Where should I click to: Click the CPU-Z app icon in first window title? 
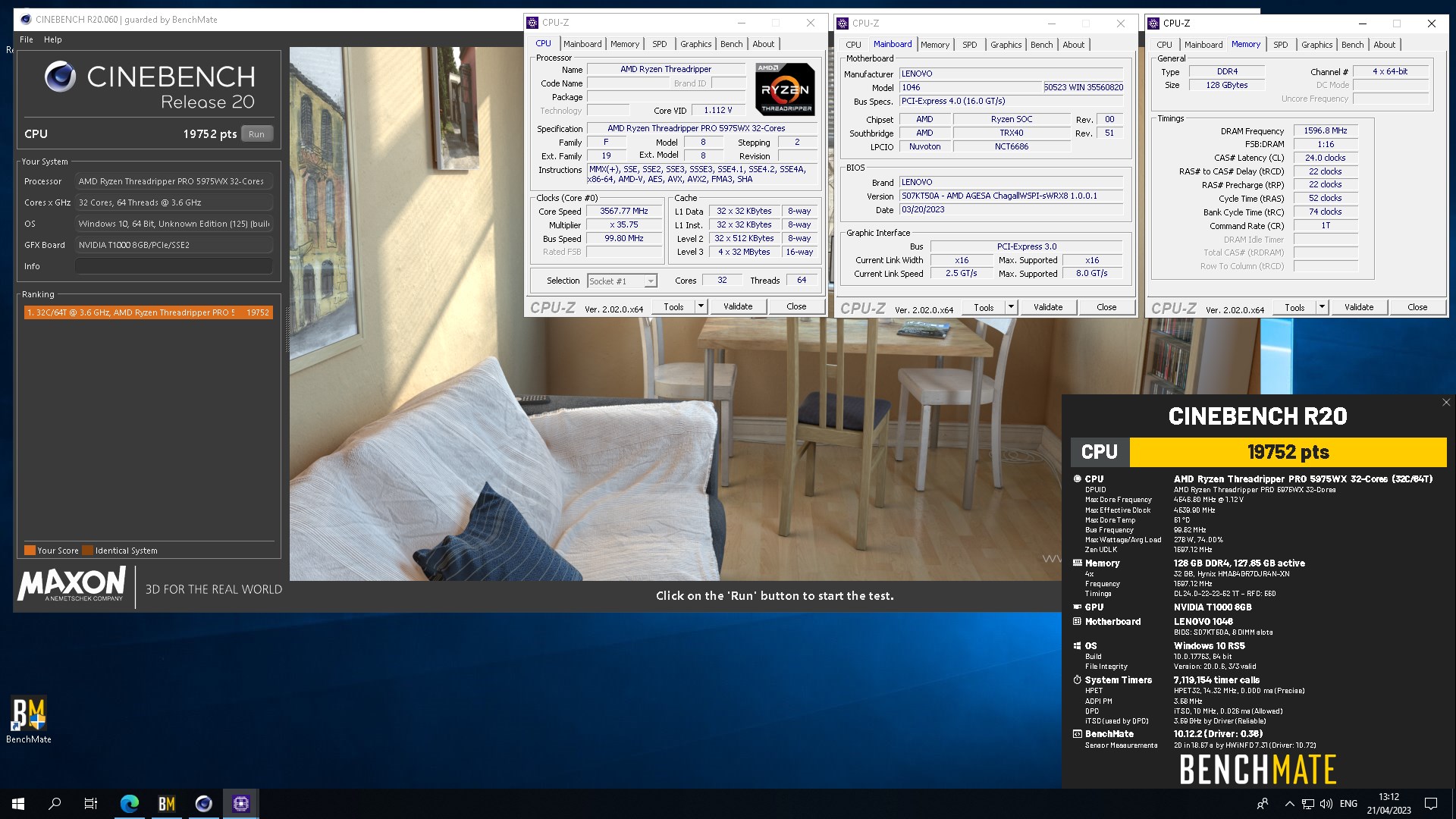click(x=532, y=23)
